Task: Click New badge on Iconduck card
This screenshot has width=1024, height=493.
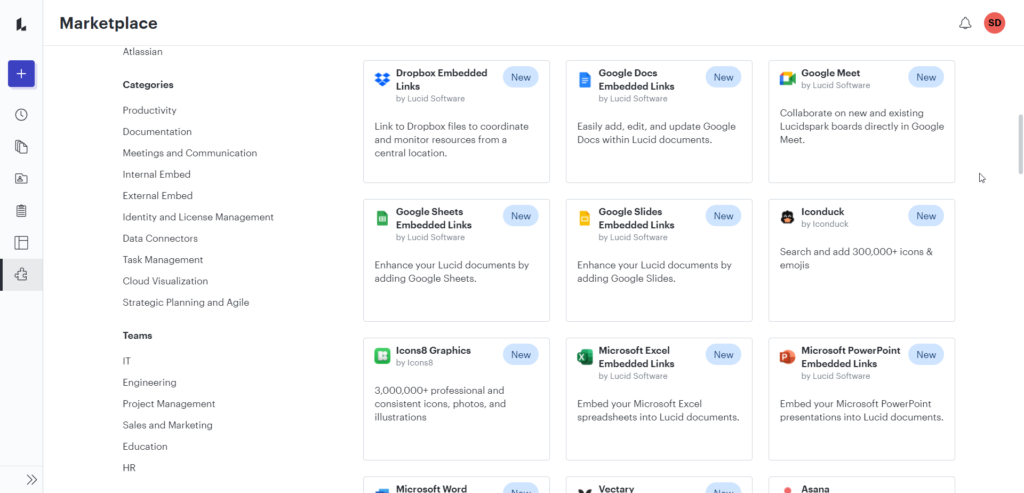Action: (926, 215)
